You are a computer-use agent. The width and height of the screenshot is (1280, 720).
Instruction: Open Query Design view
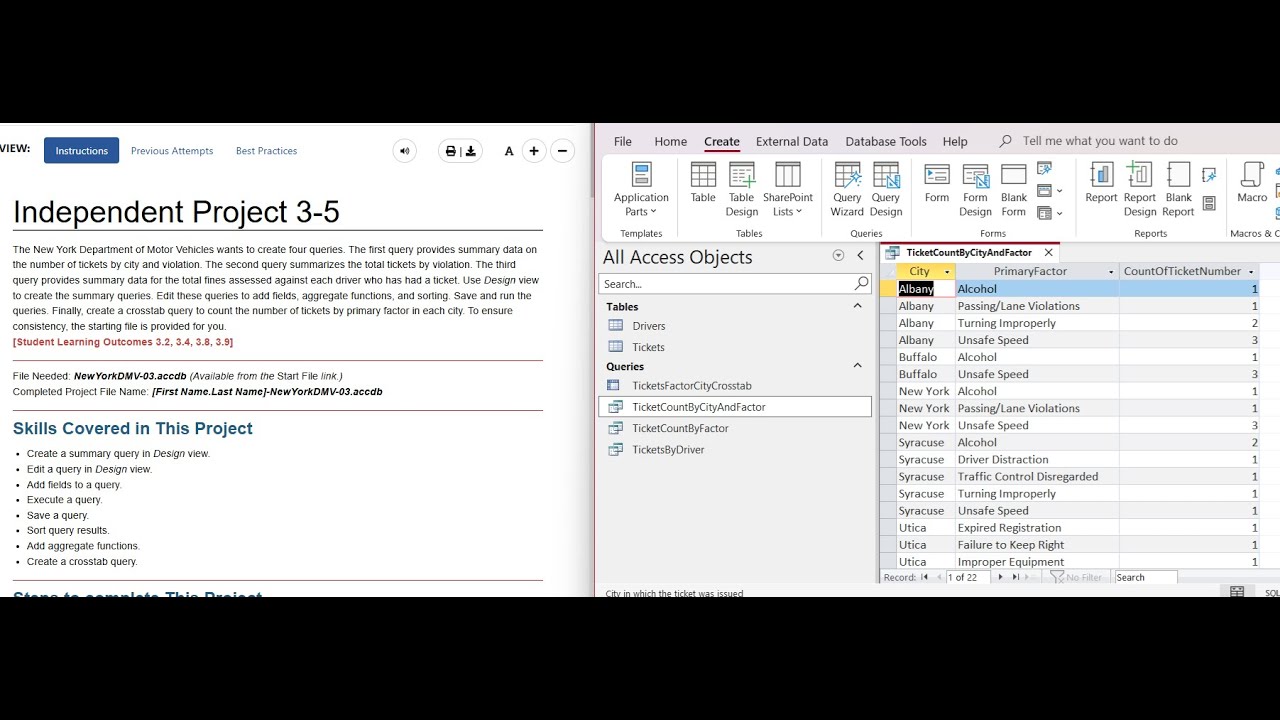tap(886, 189)
